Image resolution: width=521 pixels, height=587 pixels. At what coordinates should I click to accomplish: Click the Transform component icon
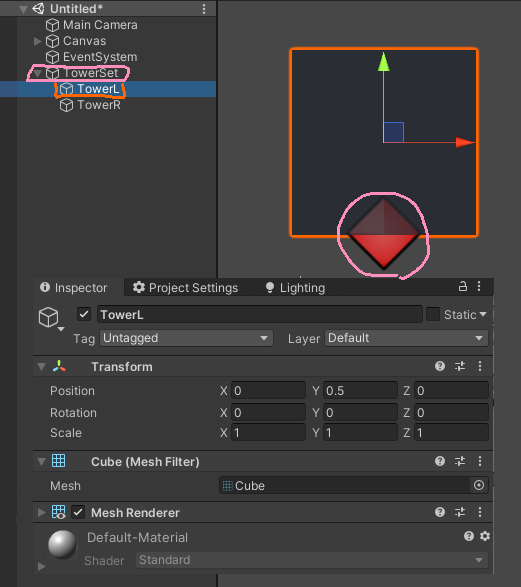(x=59, y=367)
